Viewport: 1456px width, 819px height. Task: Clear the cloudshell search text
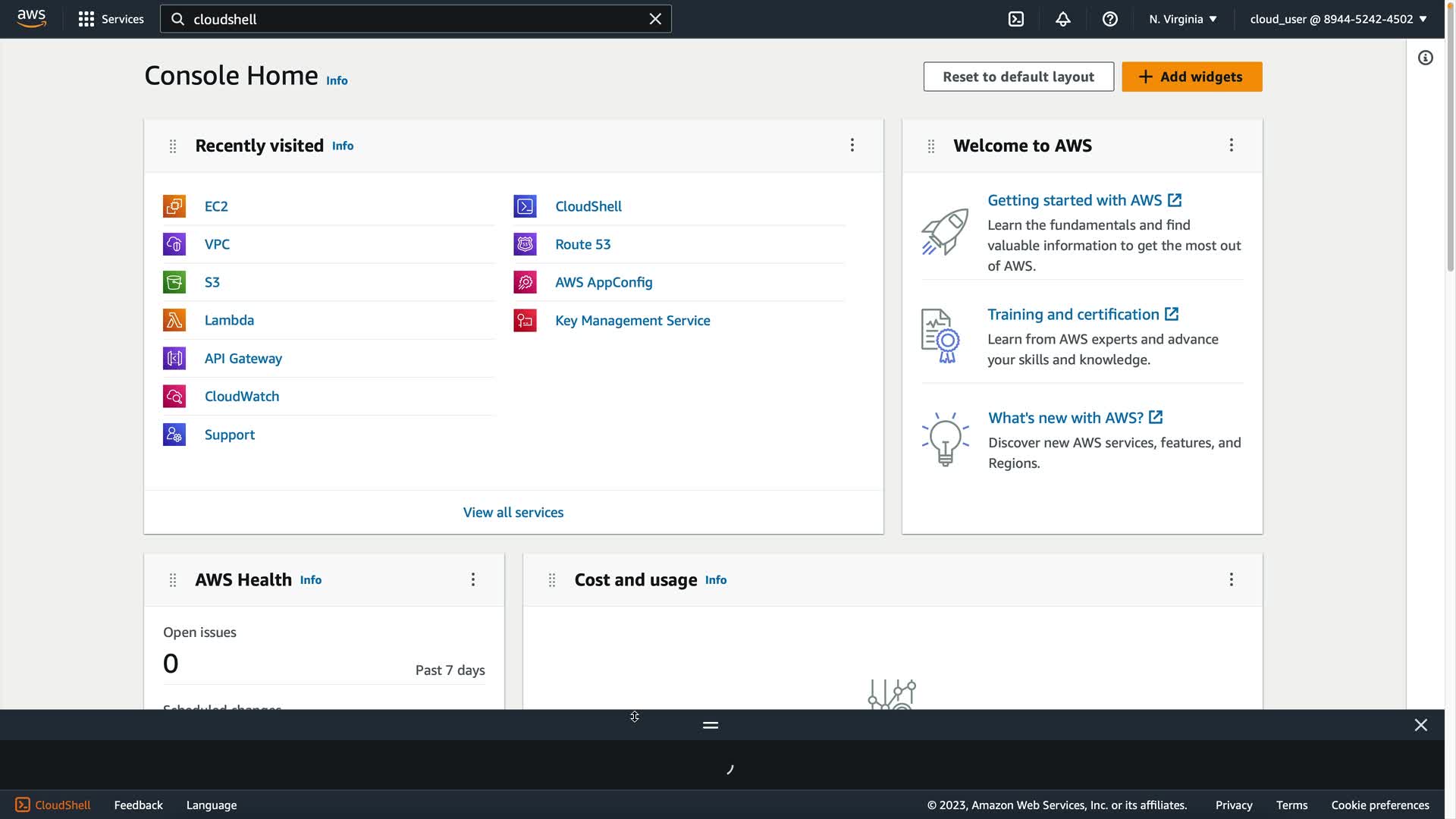click(x=655, y=19)
